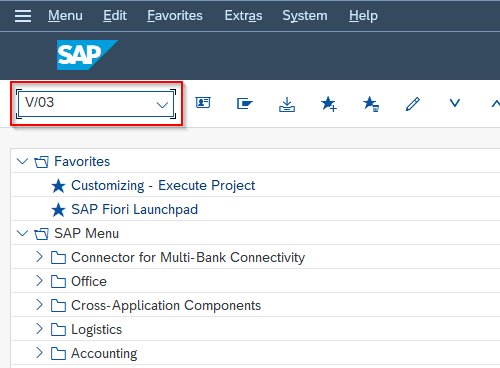The height and width of the screenshot is (368, 500).
Task: Open the command field history dropdown arrow
Action: [162, 105]
